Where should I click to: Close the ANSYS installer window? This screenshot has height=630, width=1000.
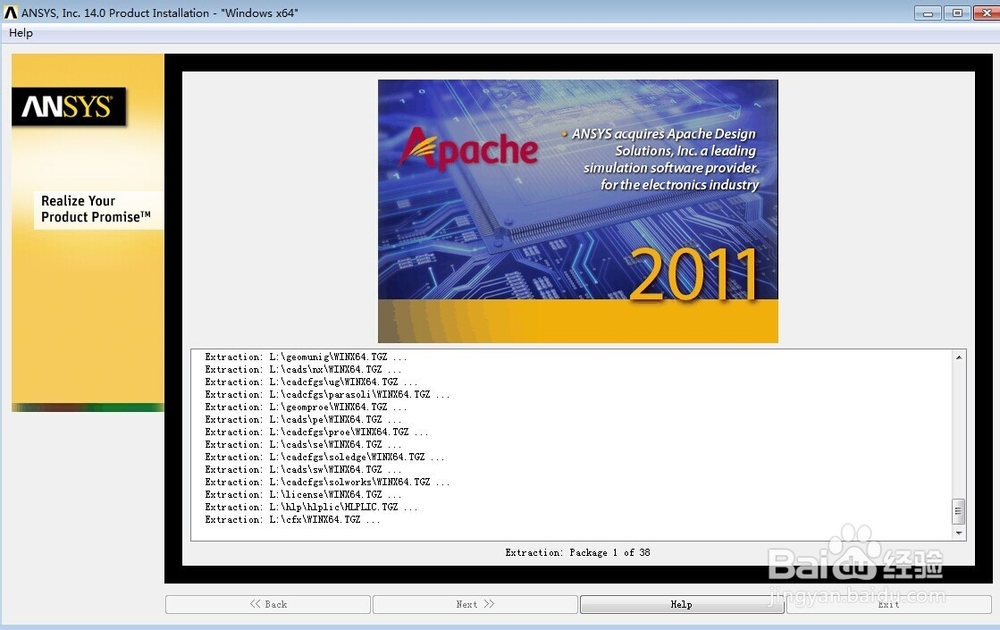click(x=987, y=13)
